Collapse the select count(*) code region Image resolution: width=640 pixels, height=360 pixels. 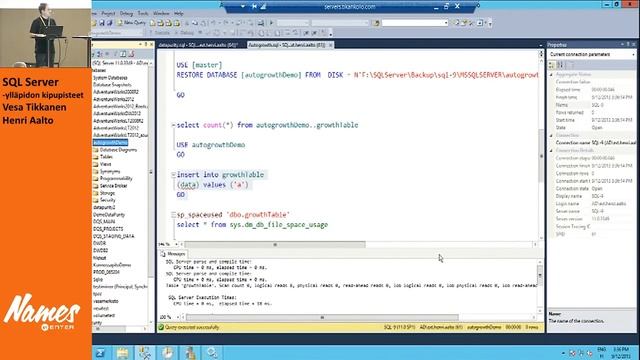[x=173, y=125]
